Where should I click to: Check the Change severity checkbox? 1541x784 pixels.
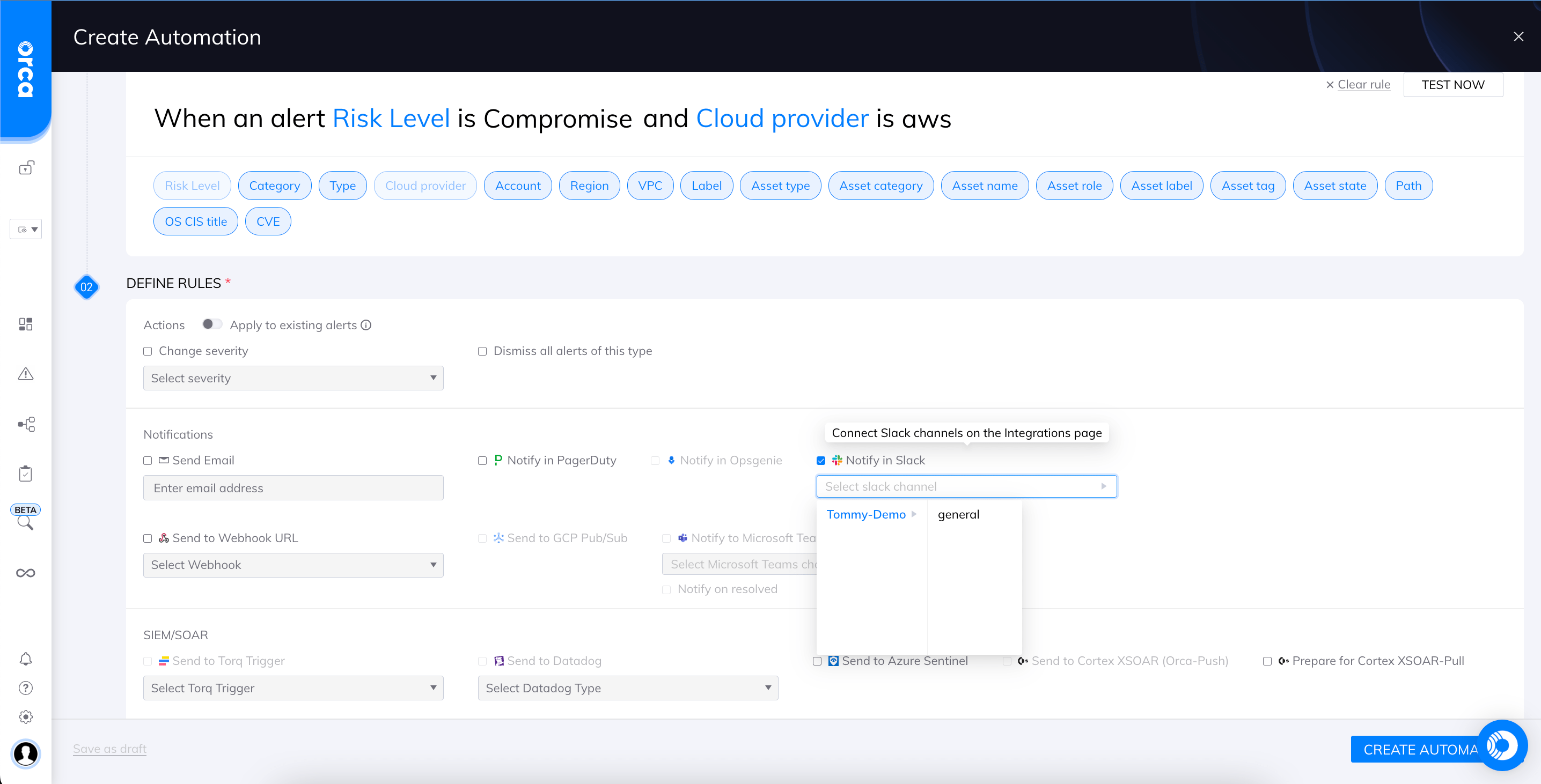click(148, 351)
